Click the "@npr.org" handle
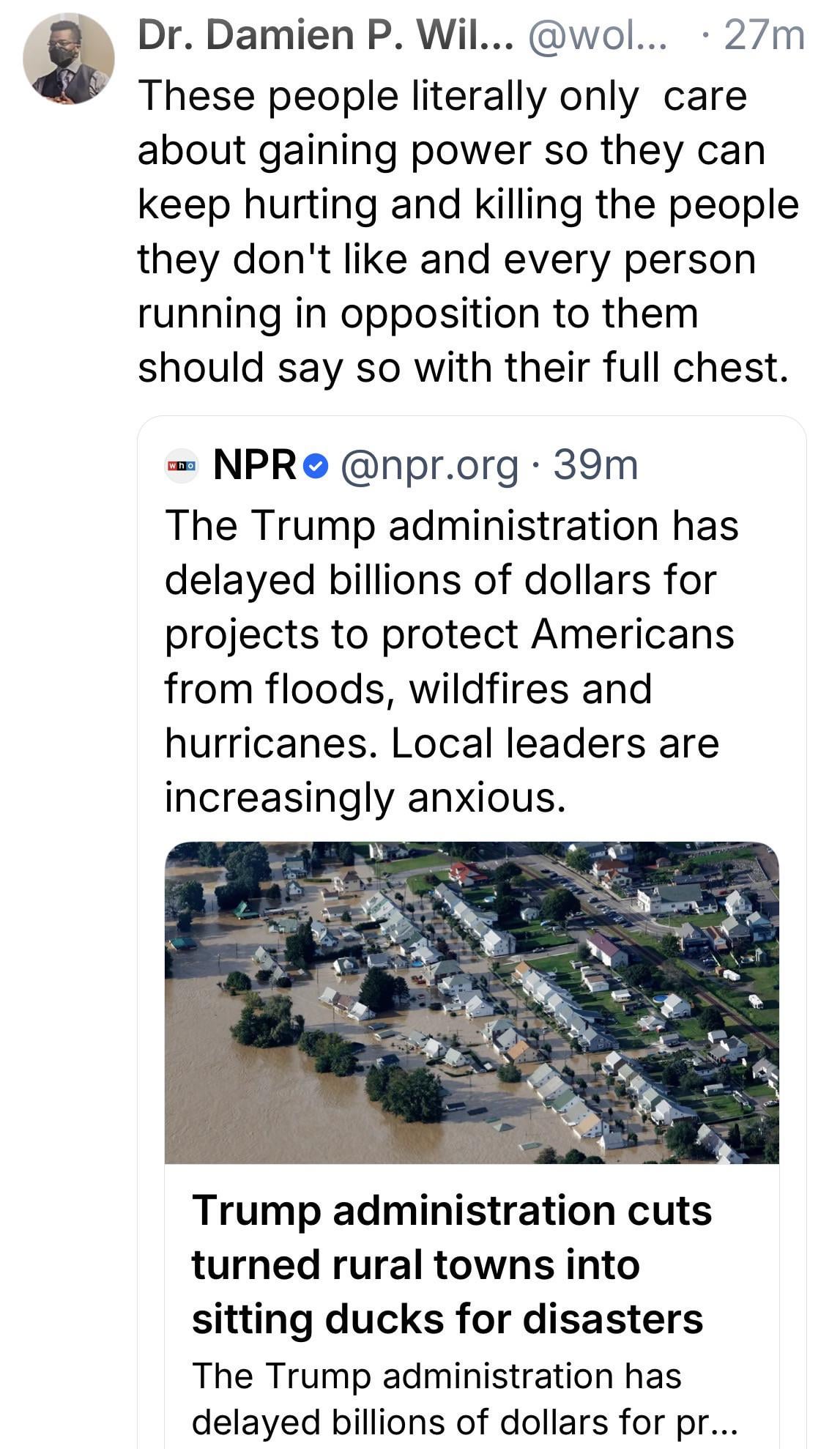 click(x=429, y=465)
